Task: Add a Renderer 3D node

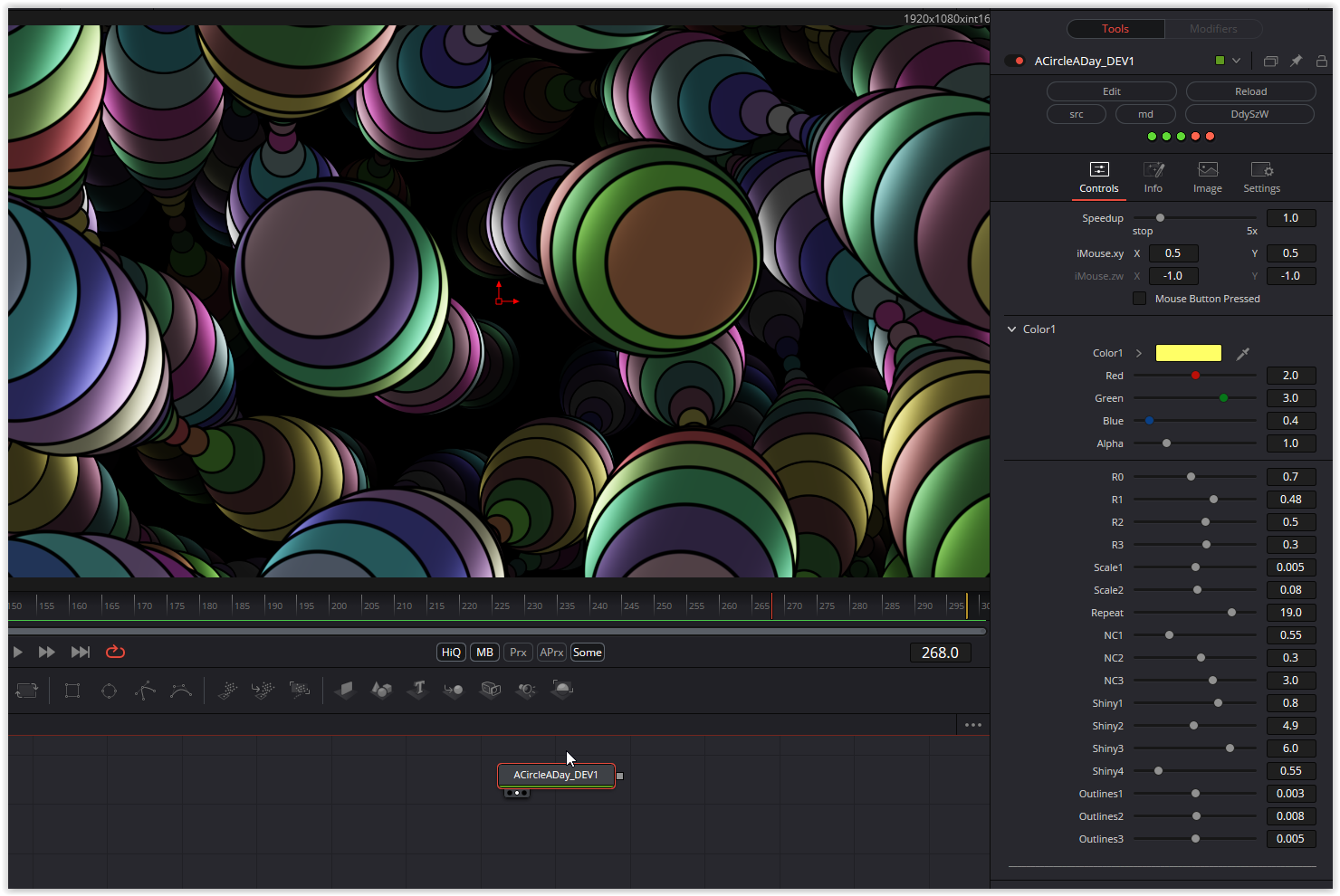Action: tap(562, 691)
